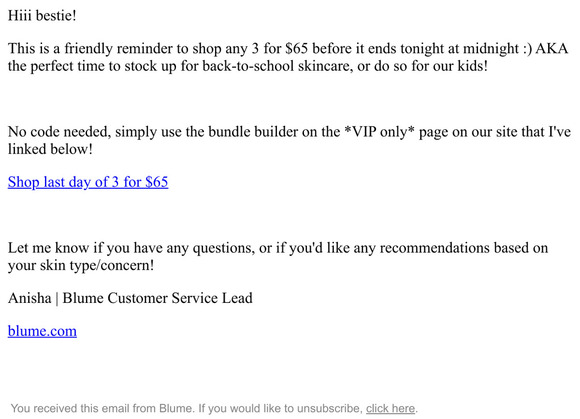Click 'If you would like to unsubscribe' footer text
580x419 pixels.
[281, 408]
